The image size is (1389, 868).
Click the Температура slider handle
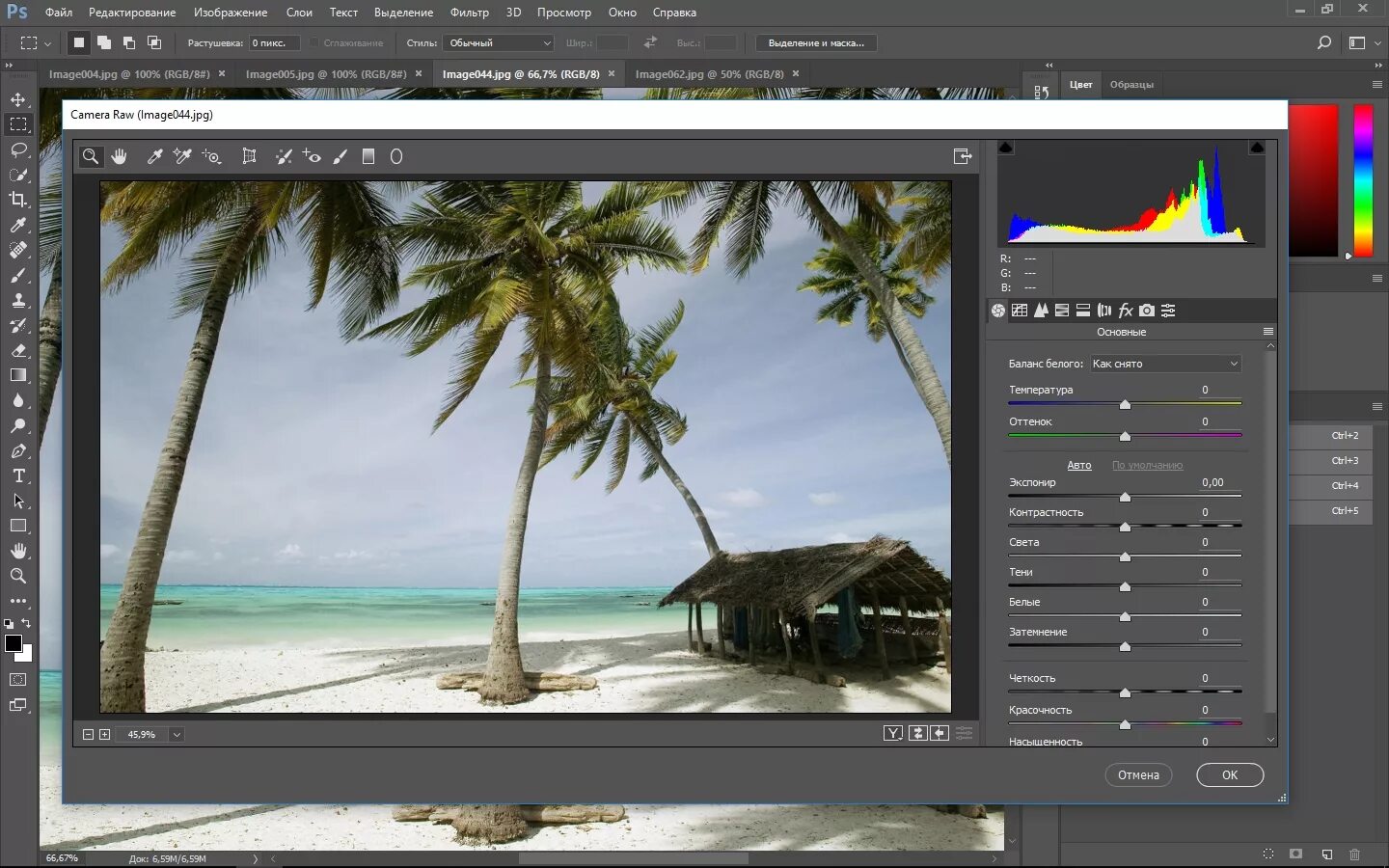click(x=1125, y=405)
